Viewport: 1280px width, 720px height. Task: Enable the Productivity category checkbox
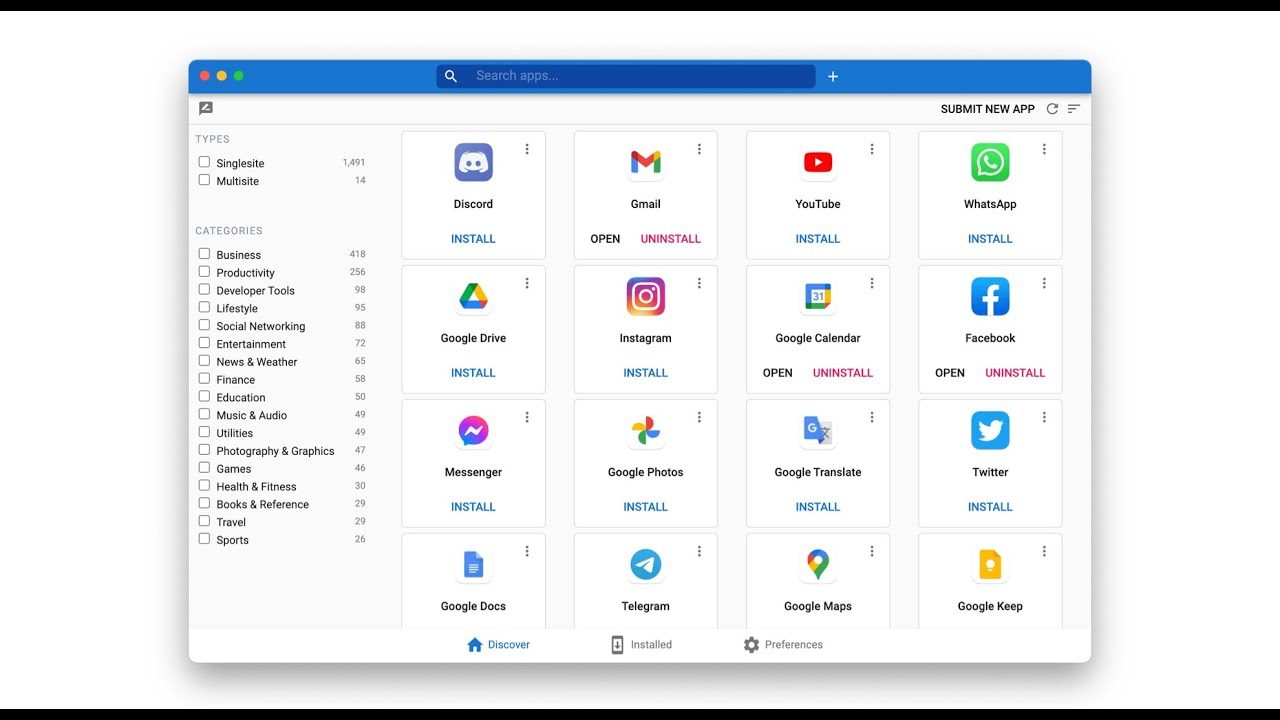pyautogui.click(x=204, y=272)
